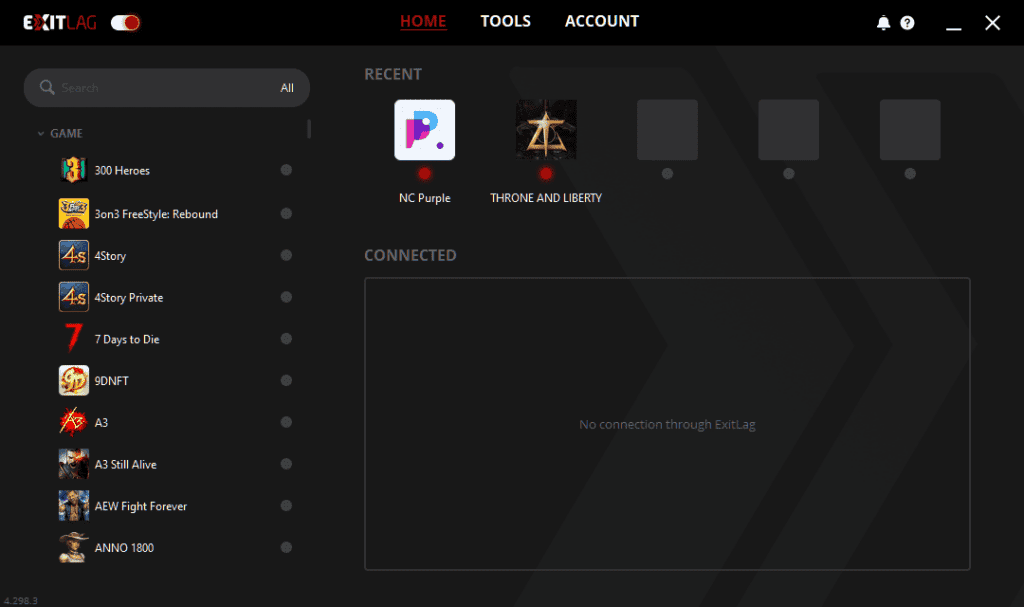Open the 7 Days to Die entry text
Image resolution: width=1024 pixels, height=607 pixels.
pos(127,339)
